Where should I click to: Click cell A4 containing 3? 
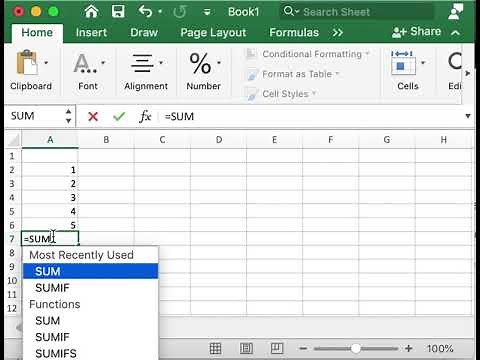pyautogui.click(x=50, y=197)
